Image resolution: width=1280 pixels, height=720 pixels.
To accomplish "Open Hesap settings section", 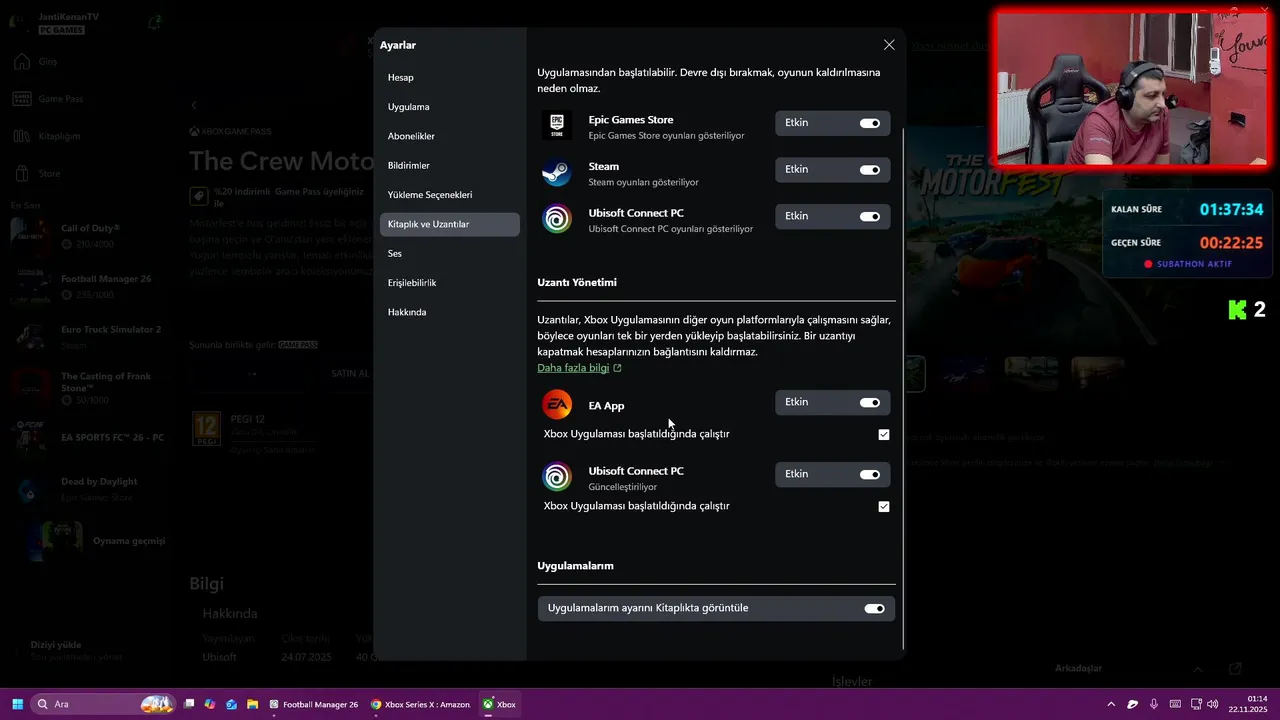I will coord(449,77).
